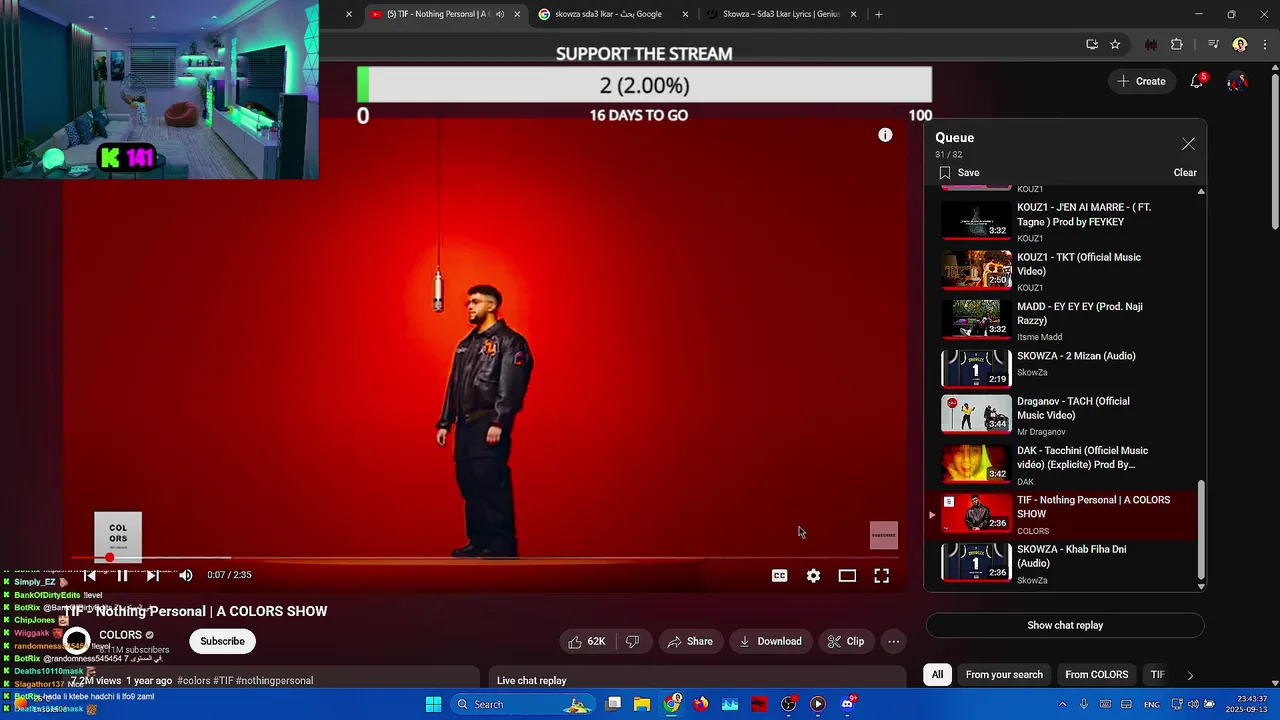The image size is (1280, 720).
Task: Close the YouTube TIF tab
Action: point(517,14)
